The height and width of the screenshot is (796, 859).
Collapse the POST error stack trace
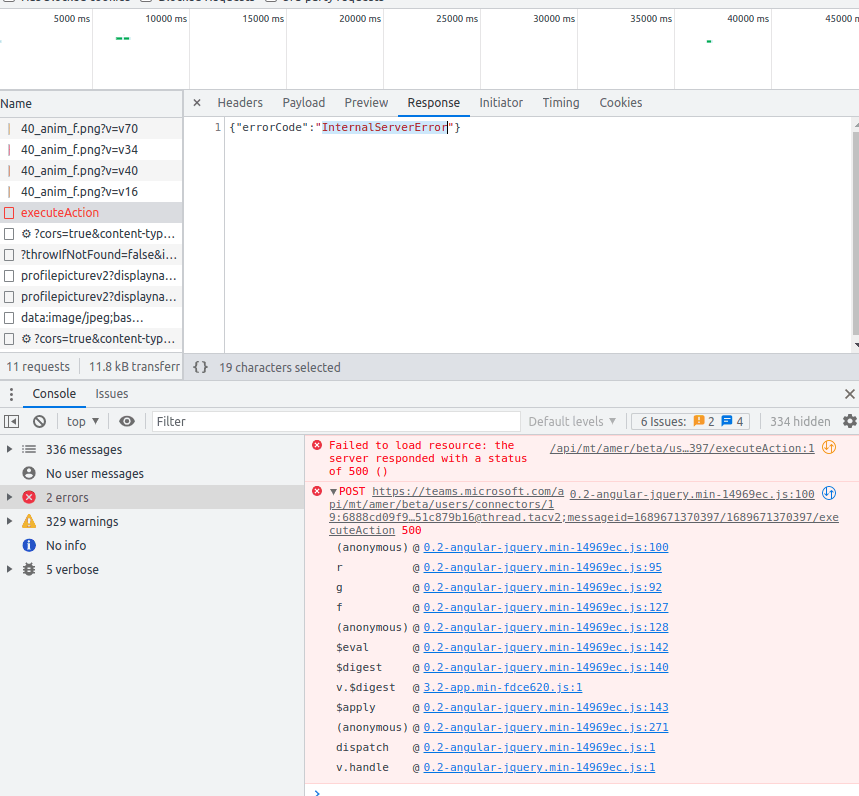[333, 491]
